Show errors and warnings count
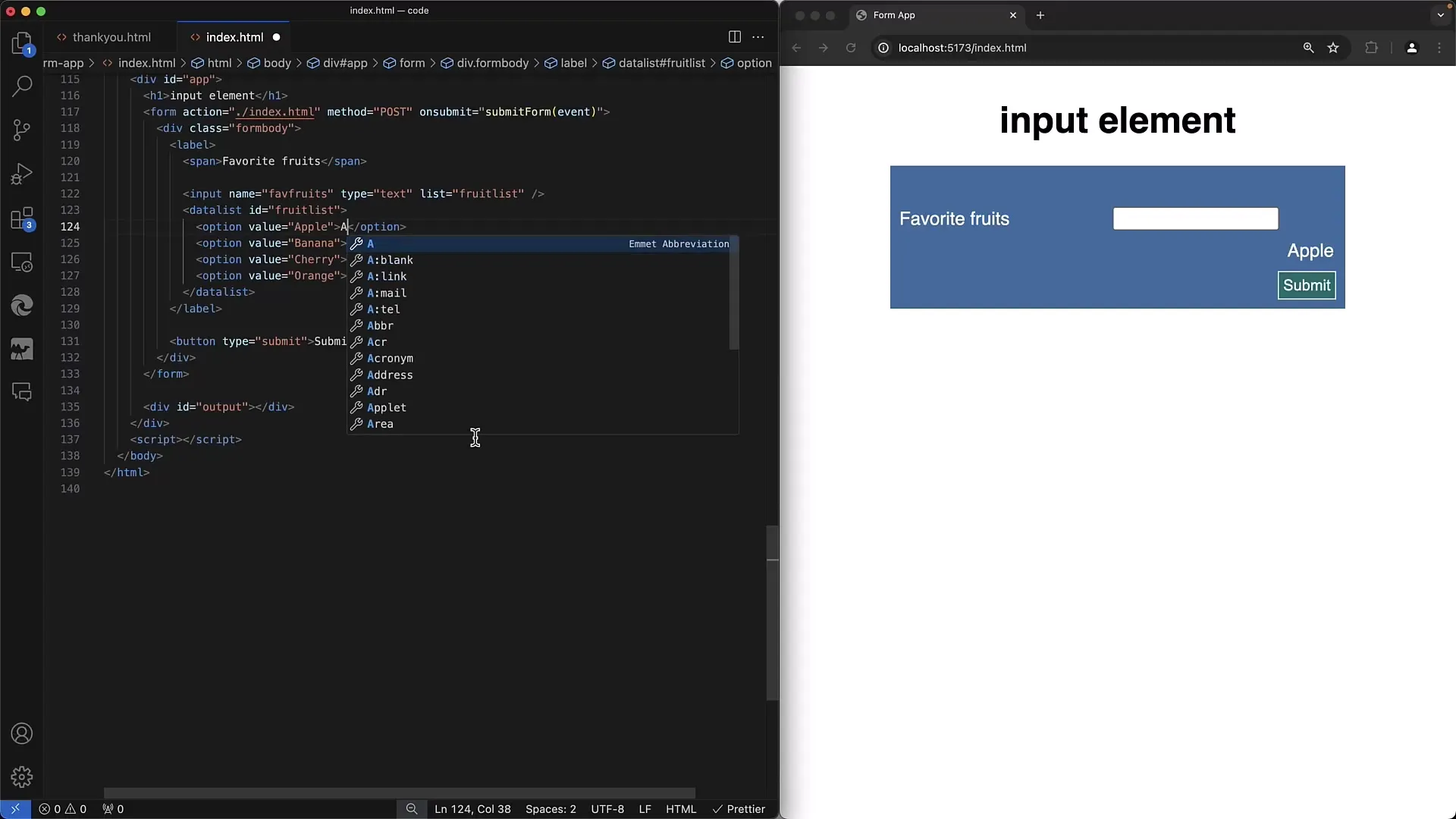The width and height of the screenshot is (1456, 819). point(62,809)
